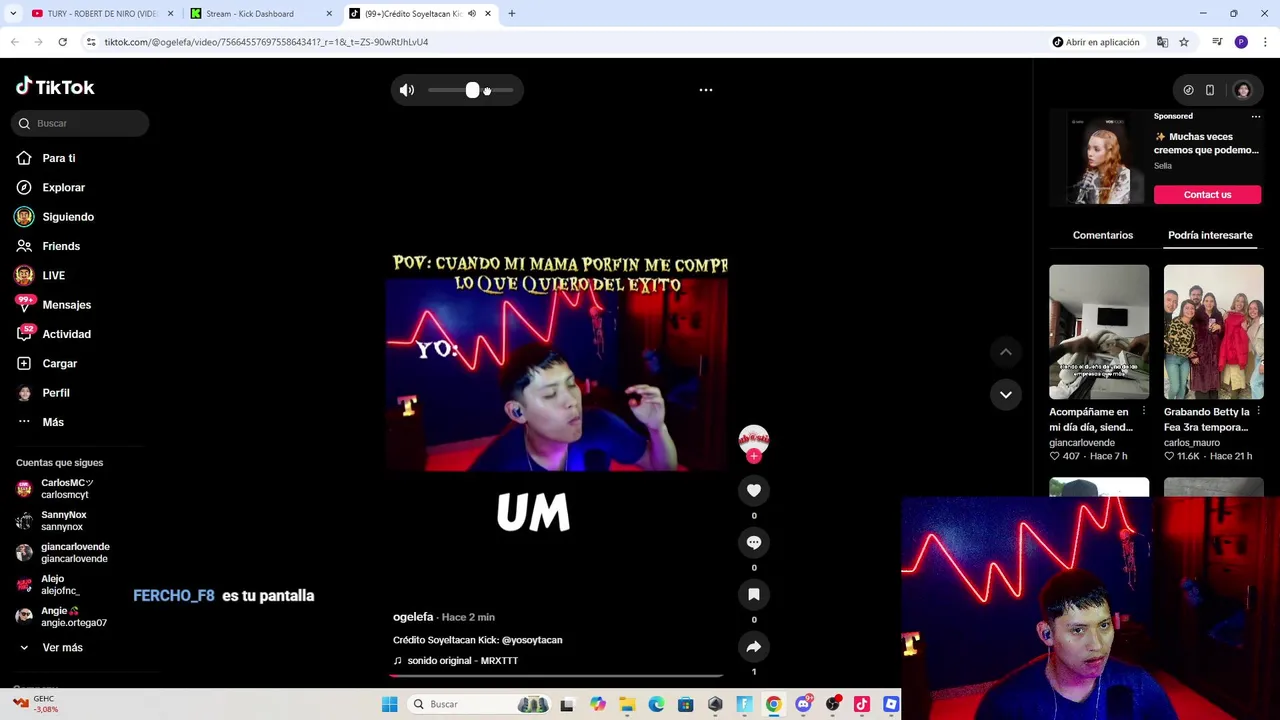Open the get app phone icon

point(1210,90)
